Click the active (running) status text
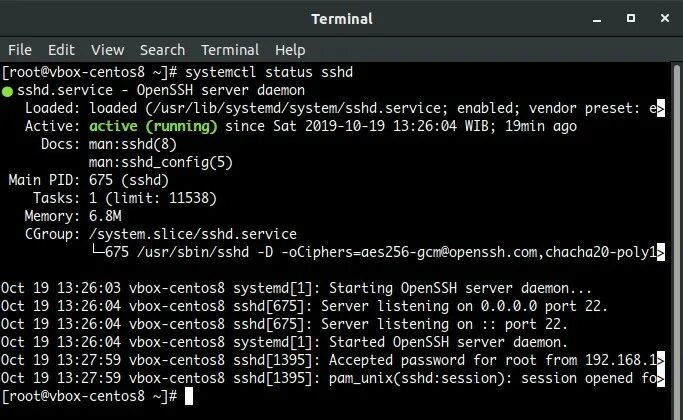Image resolution: width=683 pixels, height=420 pixels. [x=153, y=126]
